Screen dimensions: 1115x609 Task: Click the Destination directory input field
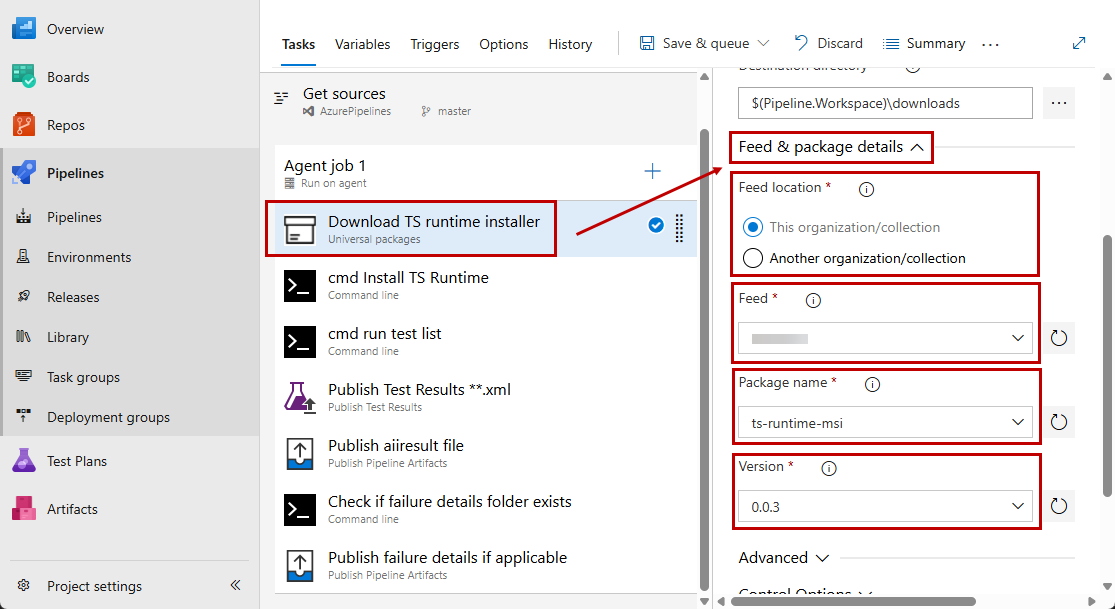tap(885, 103)
